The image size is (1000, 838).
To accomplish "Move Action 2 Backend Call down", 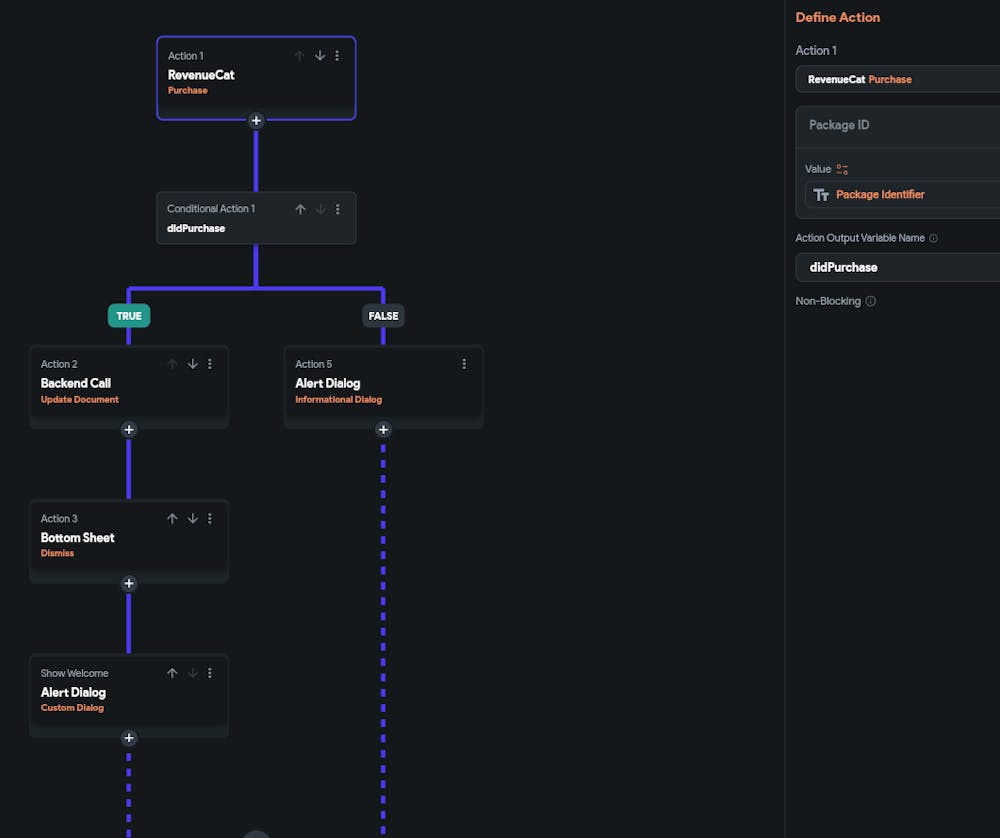I will pos(193,364).
